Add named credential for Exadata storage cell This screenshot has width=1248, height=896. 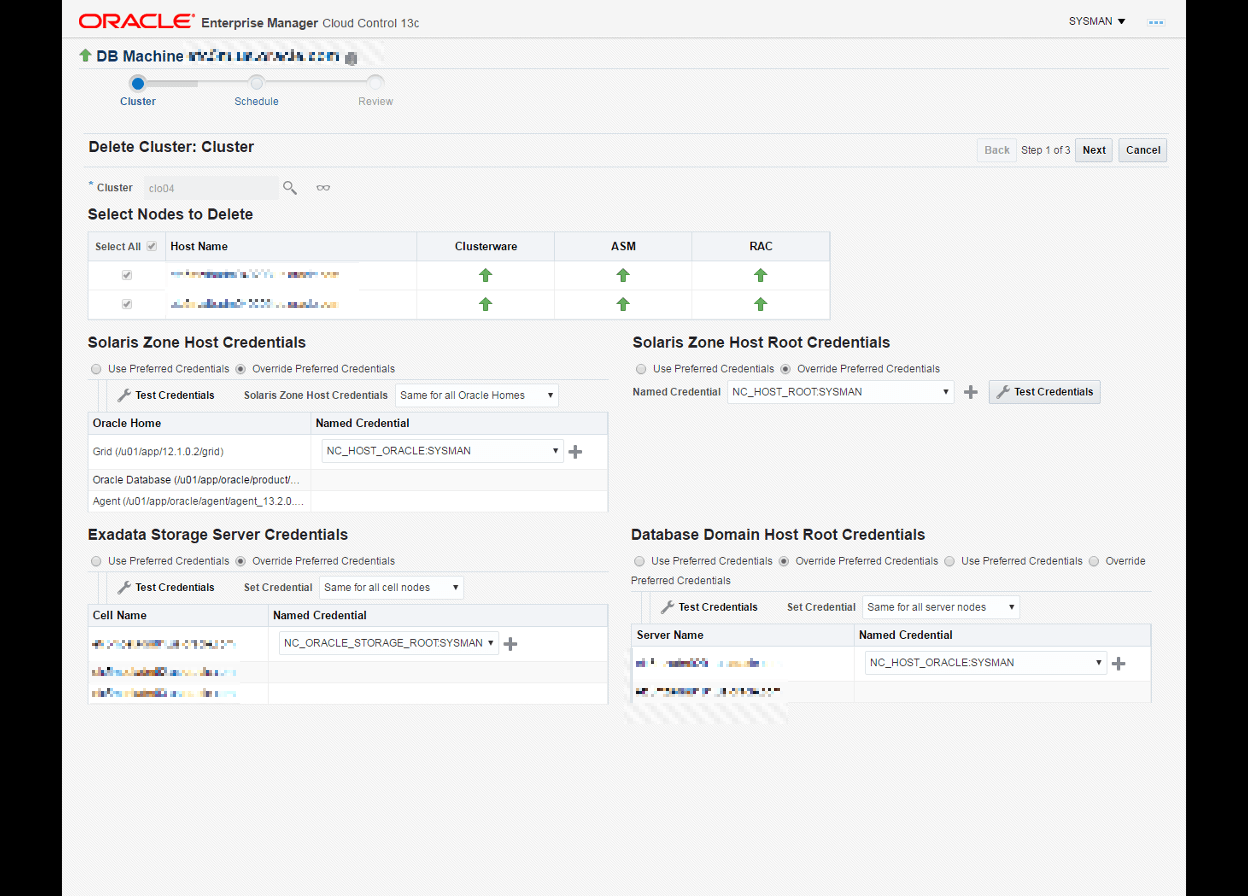click(x=511, y=644)
